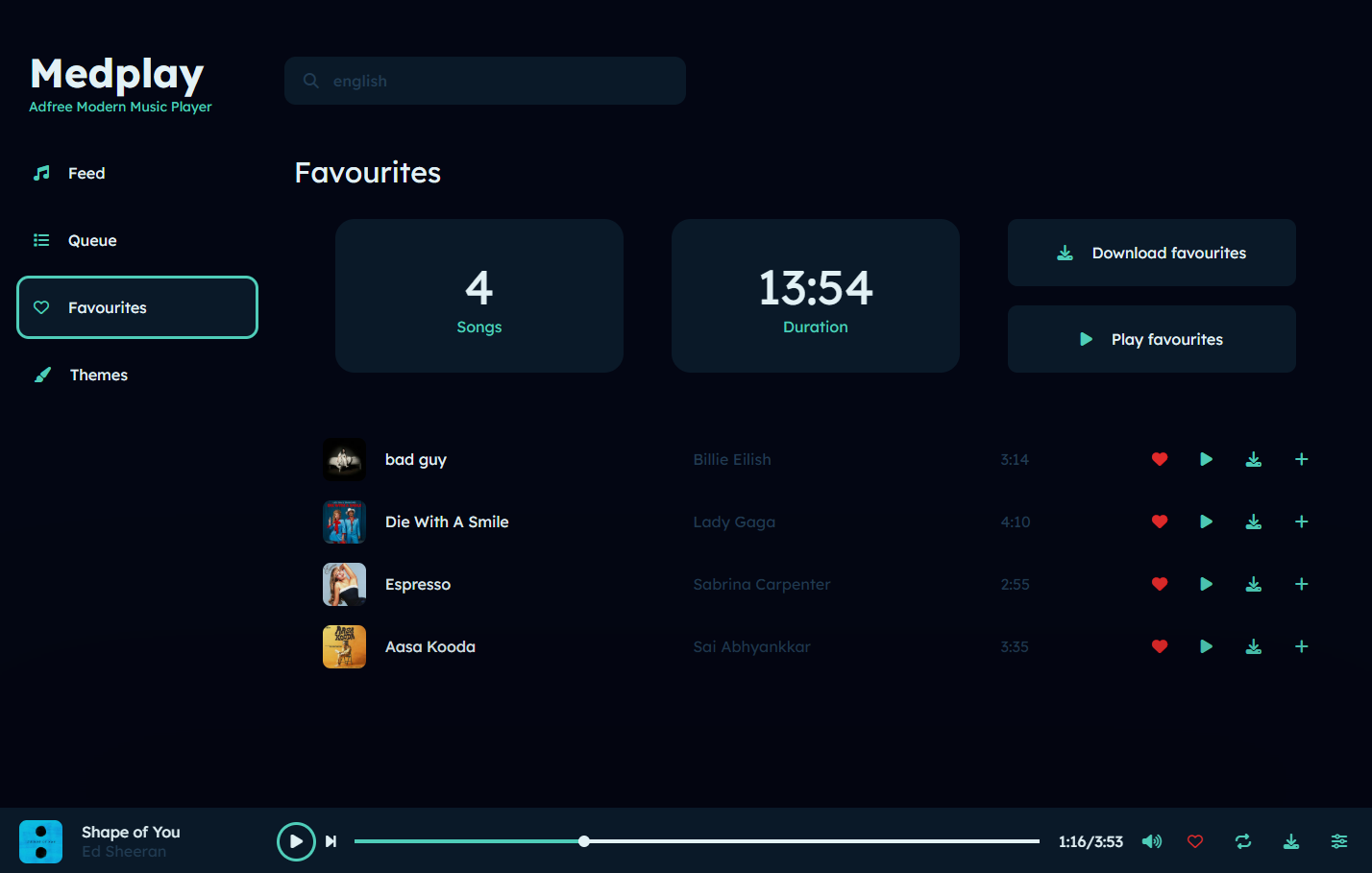
Task: Unfavourite bad guy with the heart
Action: [x=1160, y=459]
